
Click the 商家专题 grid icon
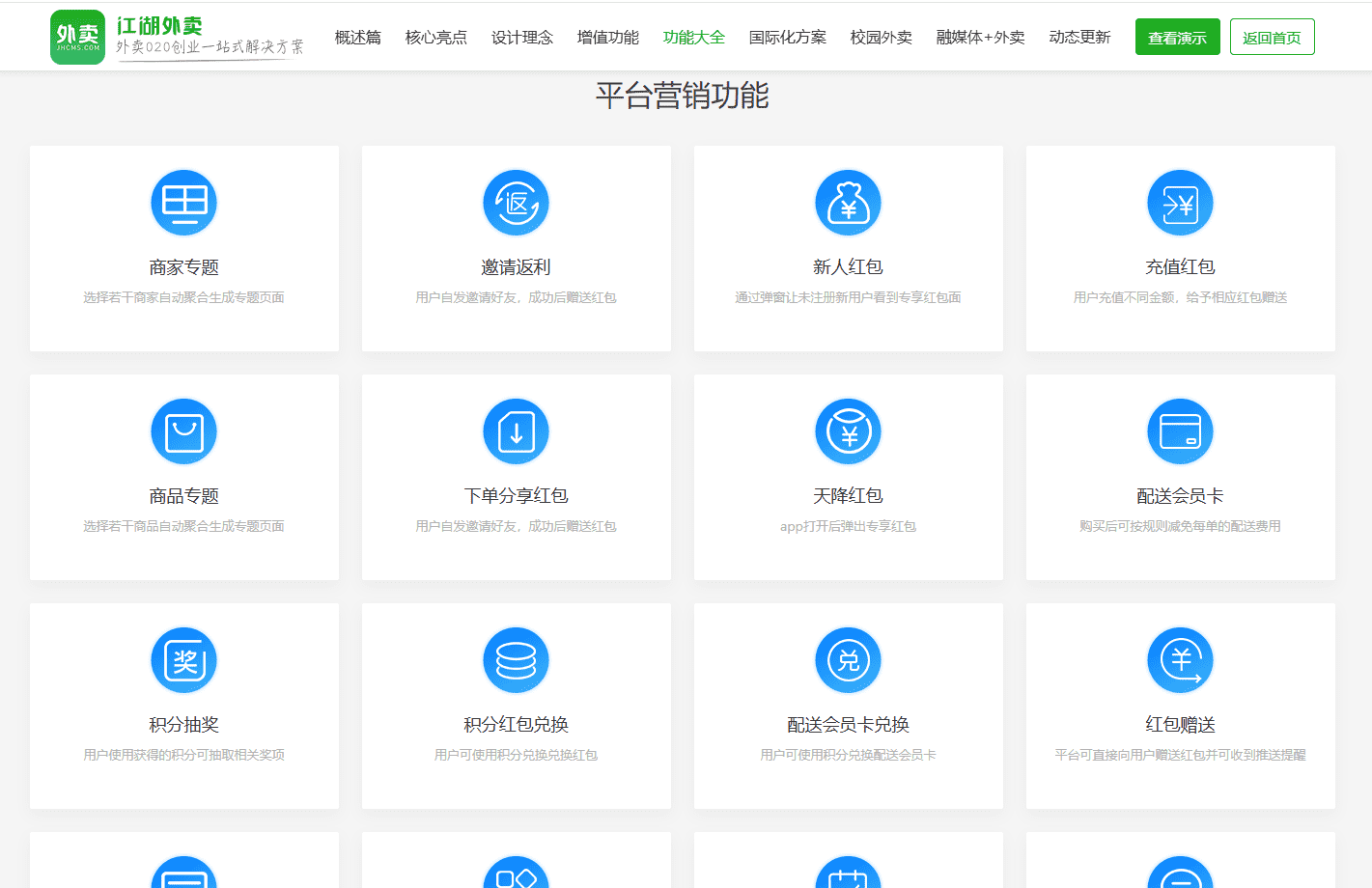[183, 203]
